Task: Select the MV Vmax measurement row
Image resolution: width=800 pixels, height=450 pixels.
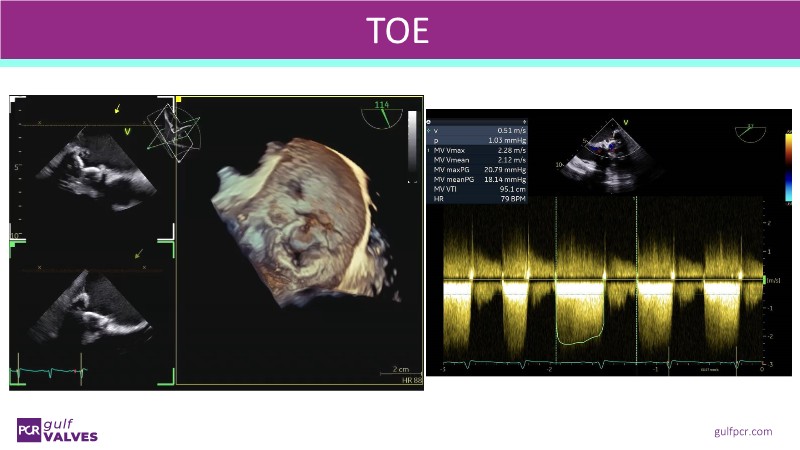Action: (477, 149)
